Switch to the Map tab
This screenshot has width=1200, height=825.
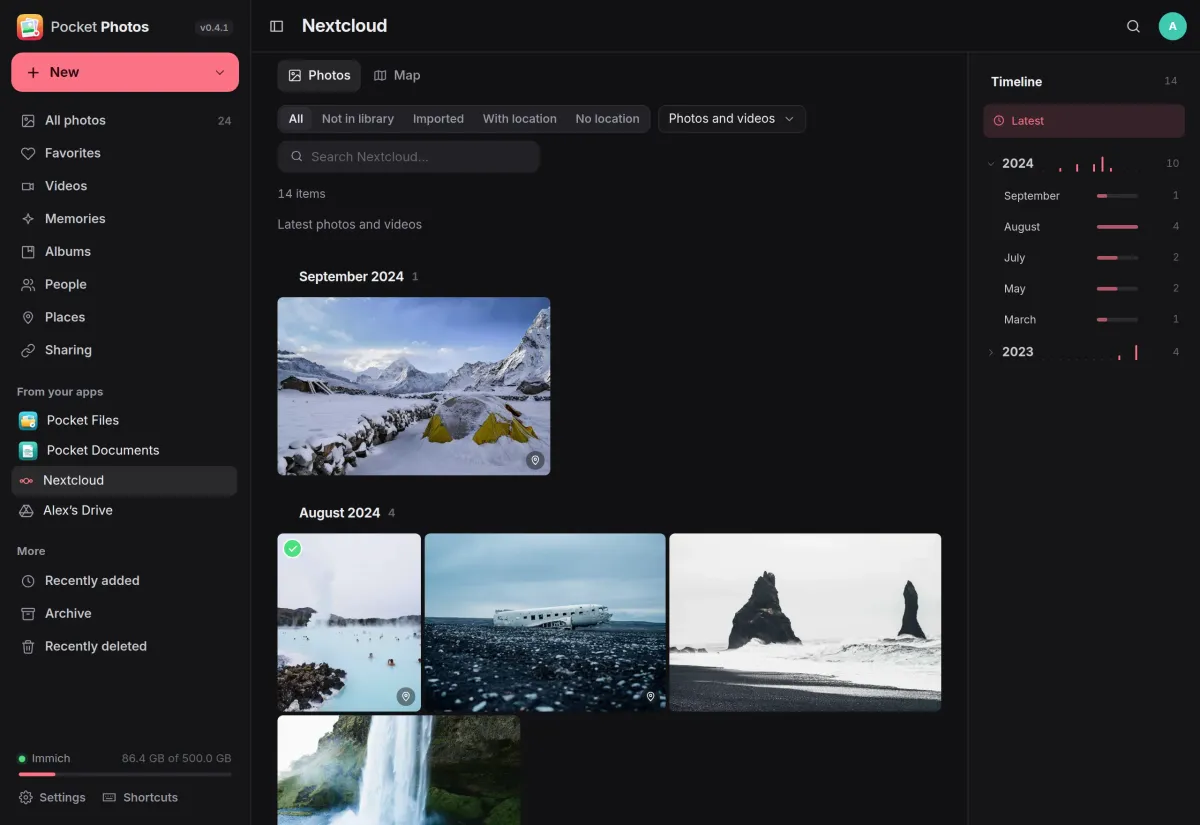pos(397,75)
